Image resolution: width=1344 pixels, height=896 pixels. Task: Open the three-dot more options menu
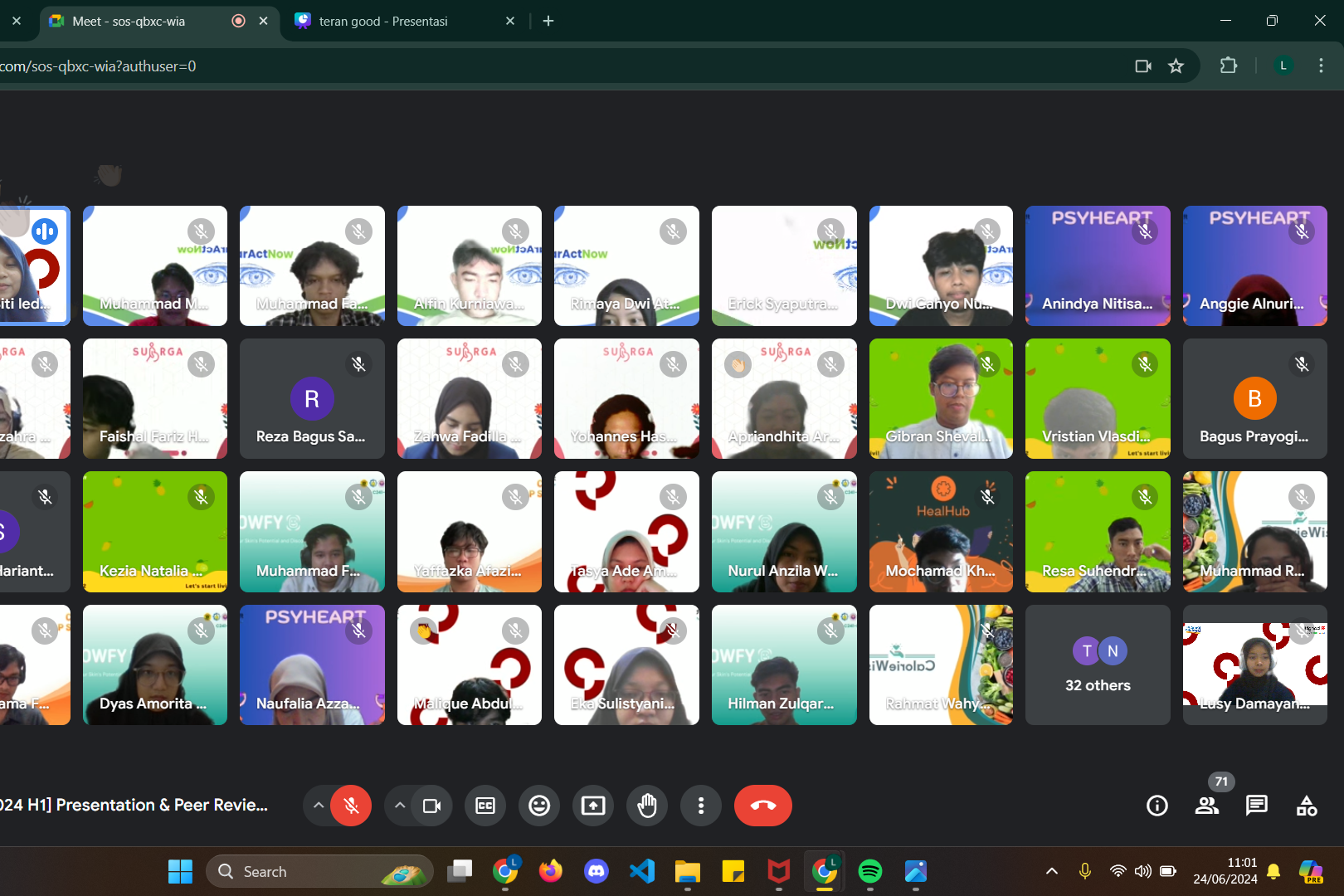pyautogui.click(x=701, y=806)
